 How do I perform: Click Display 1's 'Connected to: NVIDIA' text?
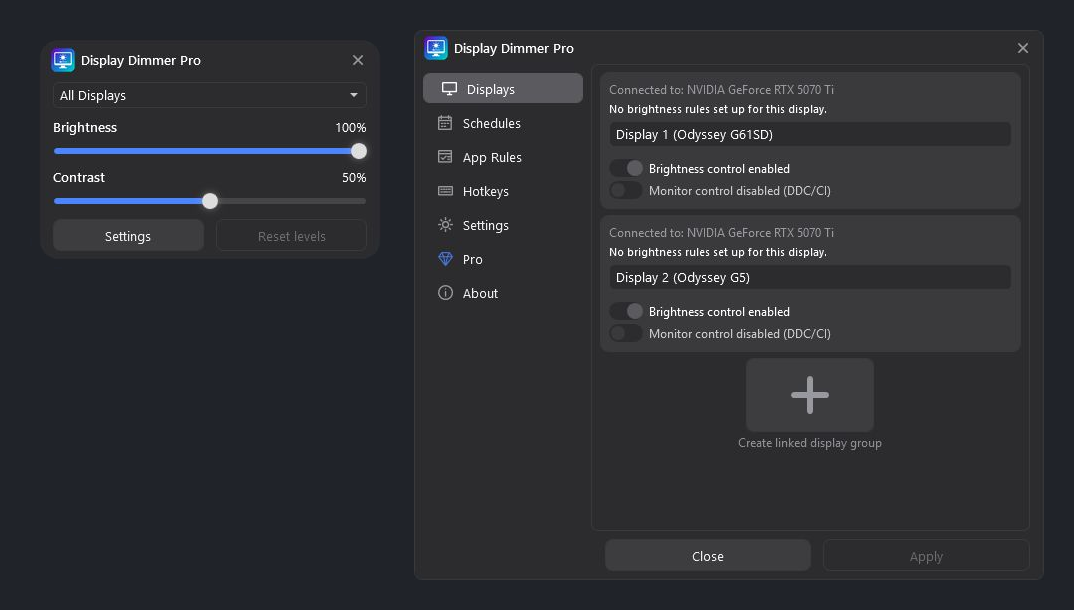coord(721,90)
